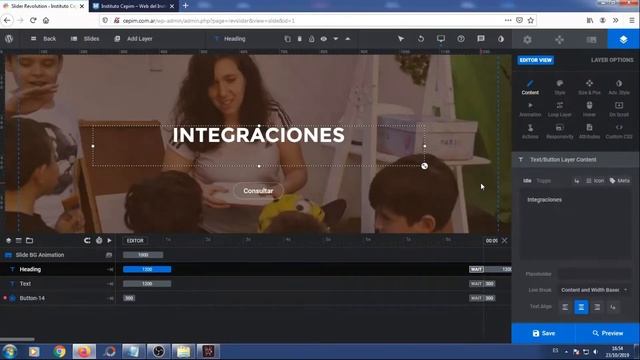Viewport: 640px width, 360px height.
Task: Open the Loop Layer options
Action: [560, 109]
